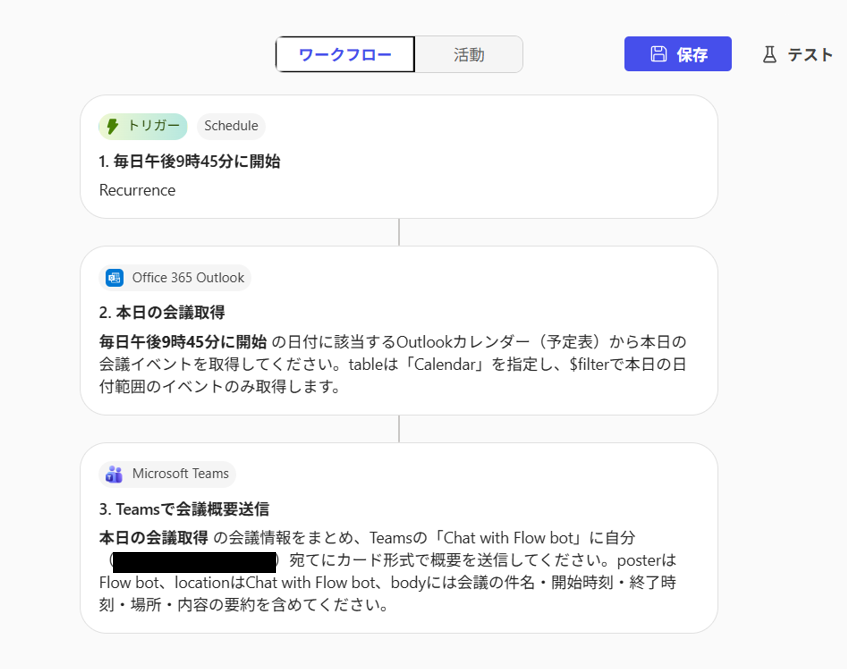Click the Microsoft Teams icon
The height and width of the screenshot is (669, 847).
114,474
